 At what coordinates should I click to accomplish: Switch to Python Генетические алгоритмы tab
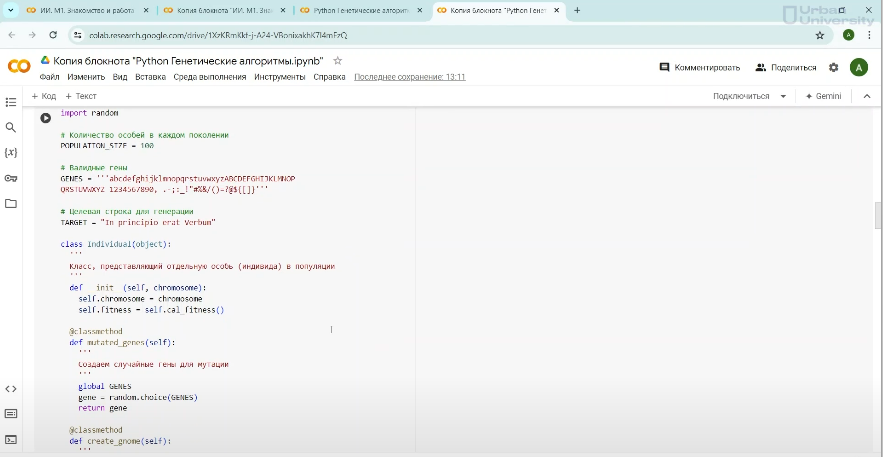point(360,10)
